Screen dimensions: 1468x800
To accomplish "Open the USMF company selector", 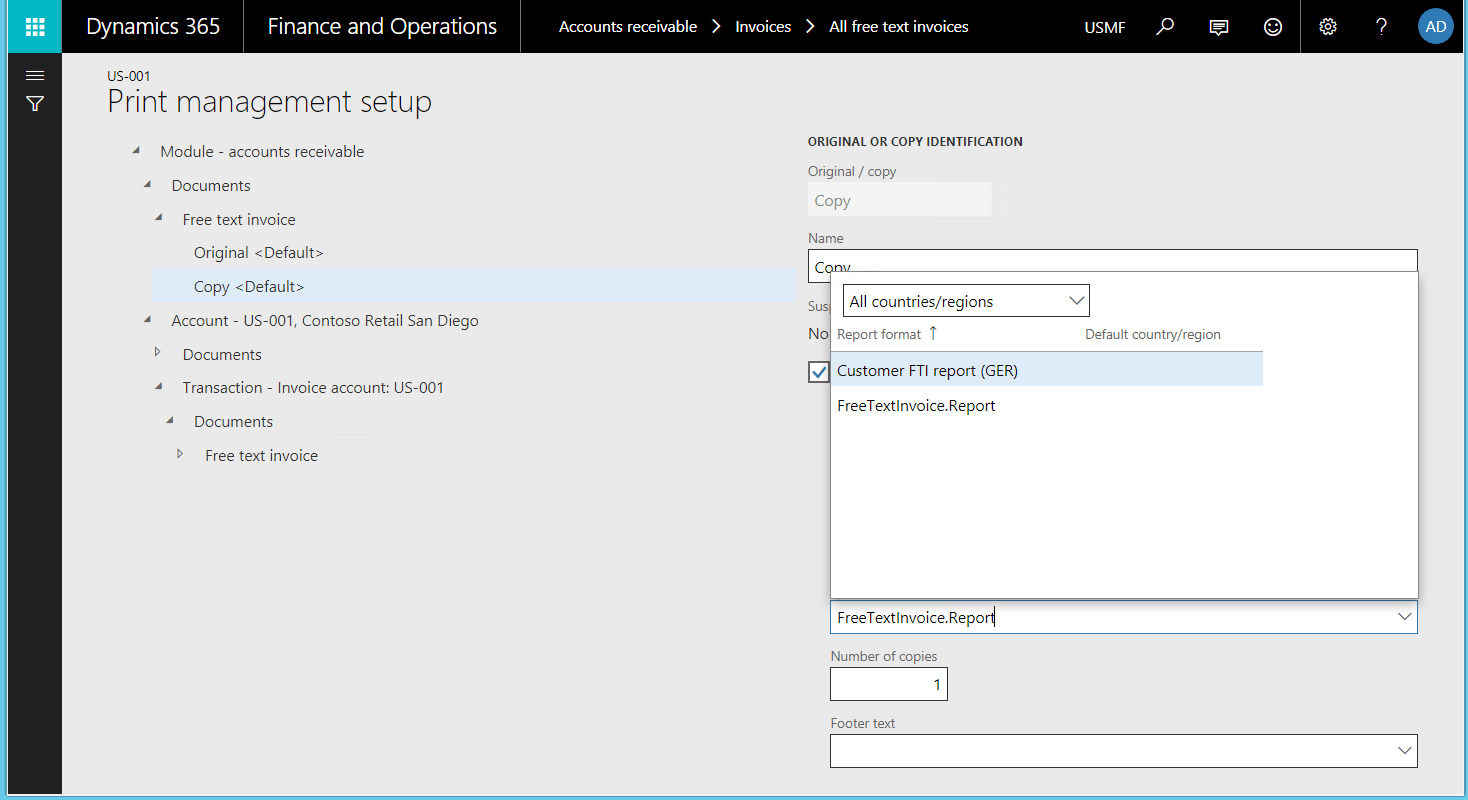I will point(1104,27).
